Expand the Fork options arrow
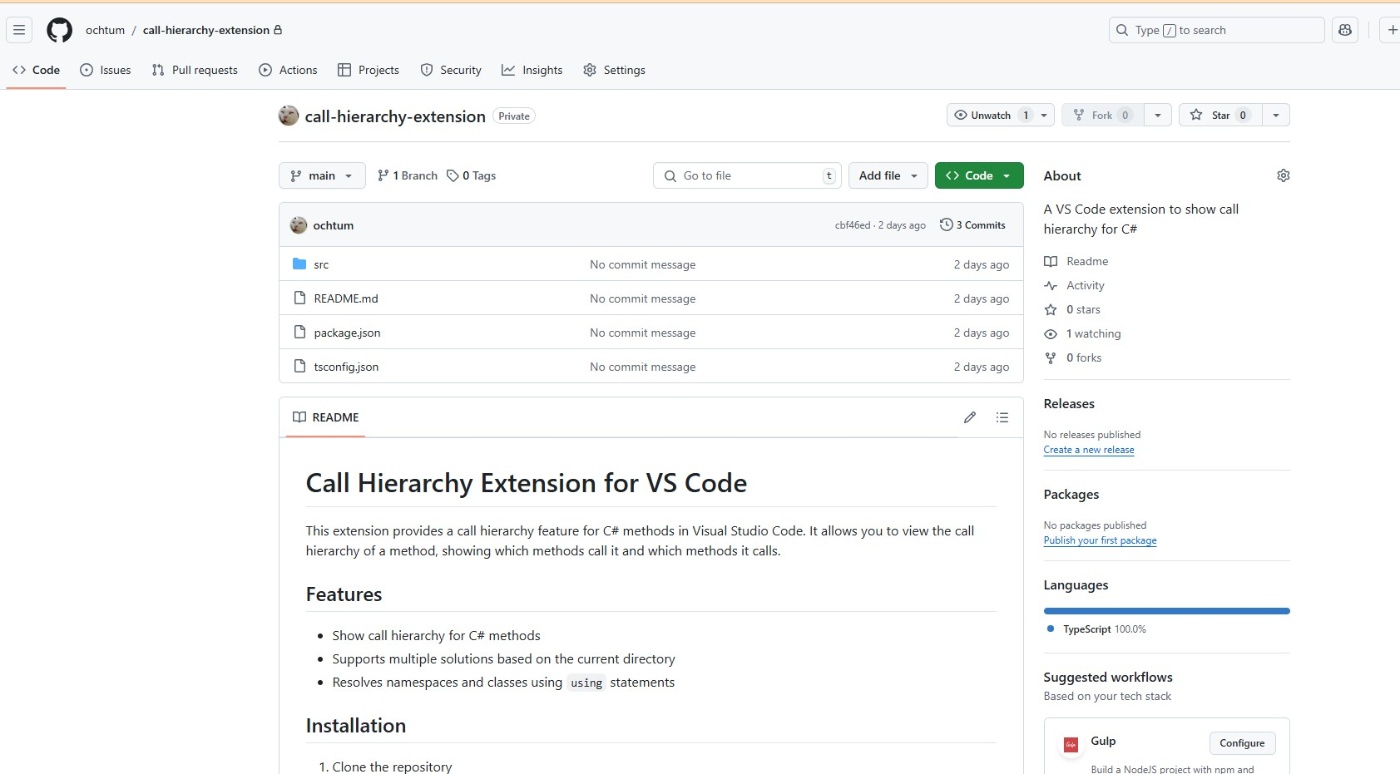 click(x=1157, y=115)
